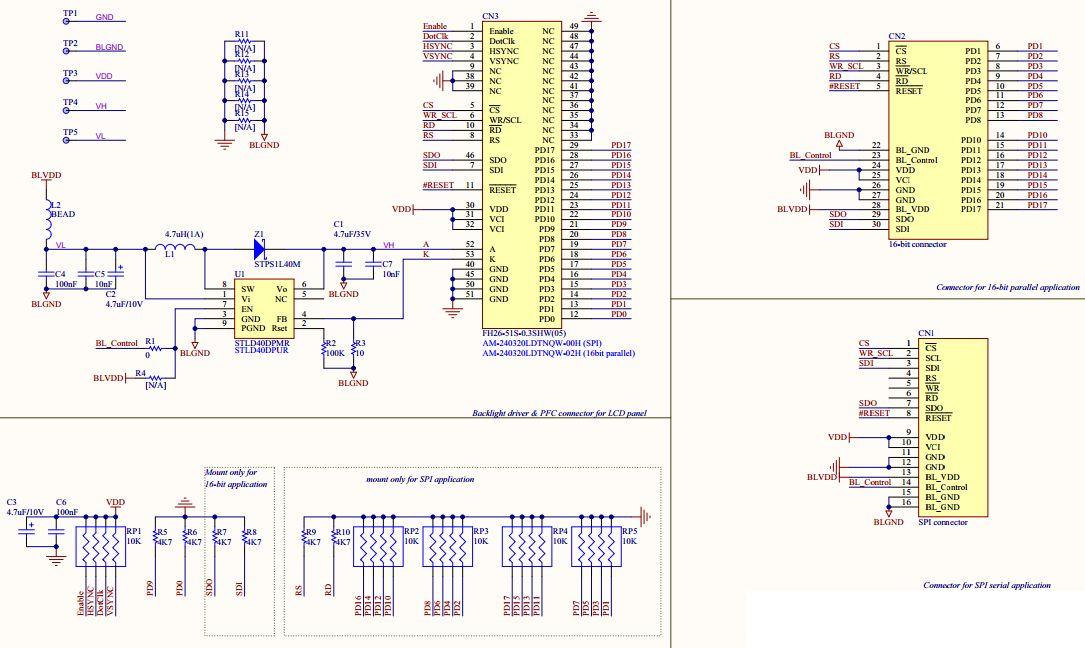Click resistor R2 labeled 100K
The width and height of the screenshot is (1085, 648).
point(322,348)
